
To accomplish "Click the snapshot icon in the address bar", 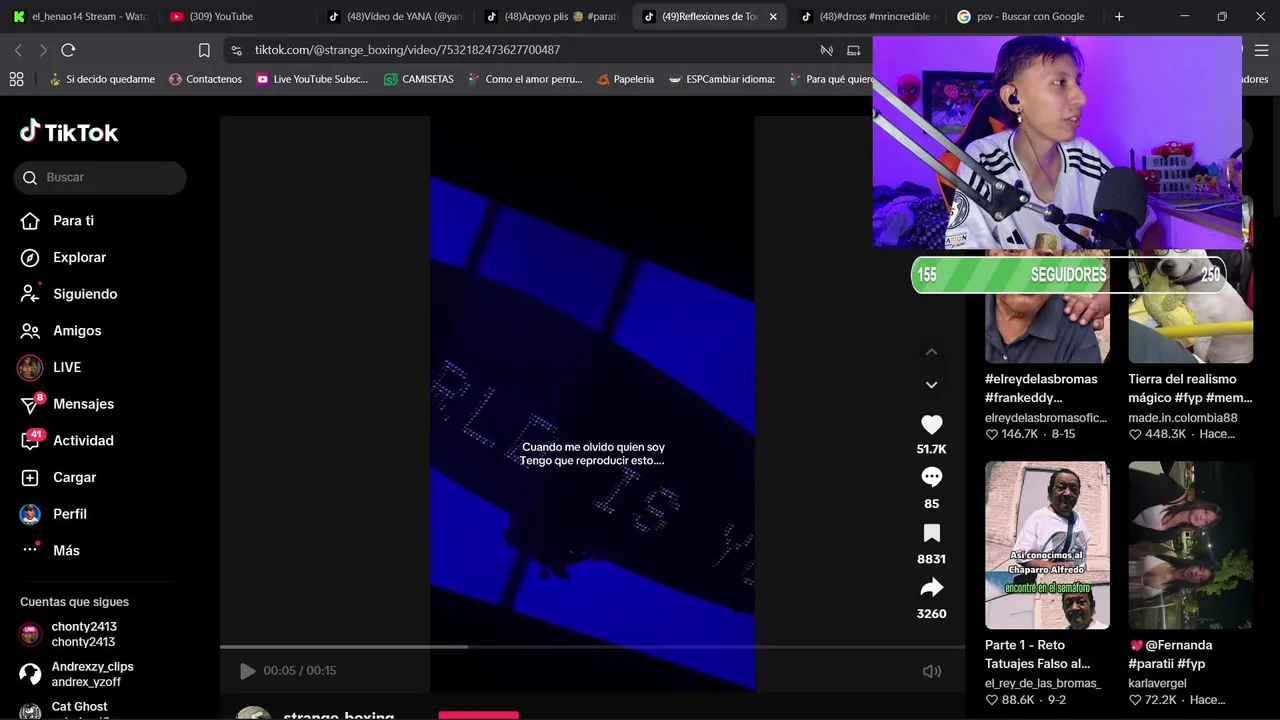I will tap(853, 50).
